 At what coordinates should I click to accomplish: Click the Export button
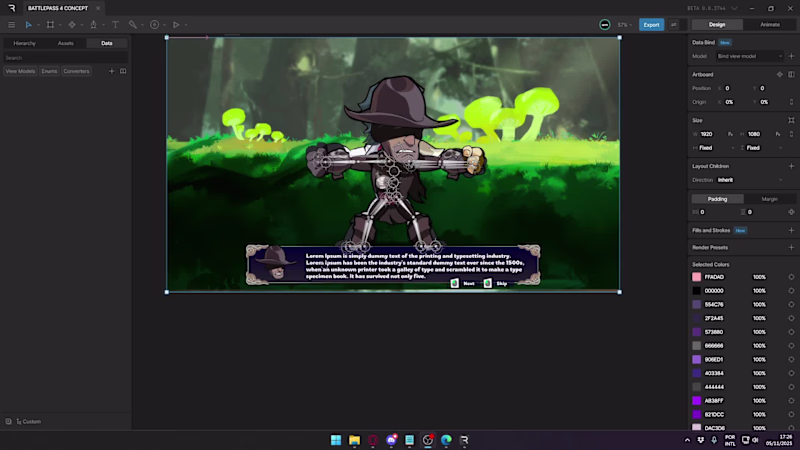point(651,24)
